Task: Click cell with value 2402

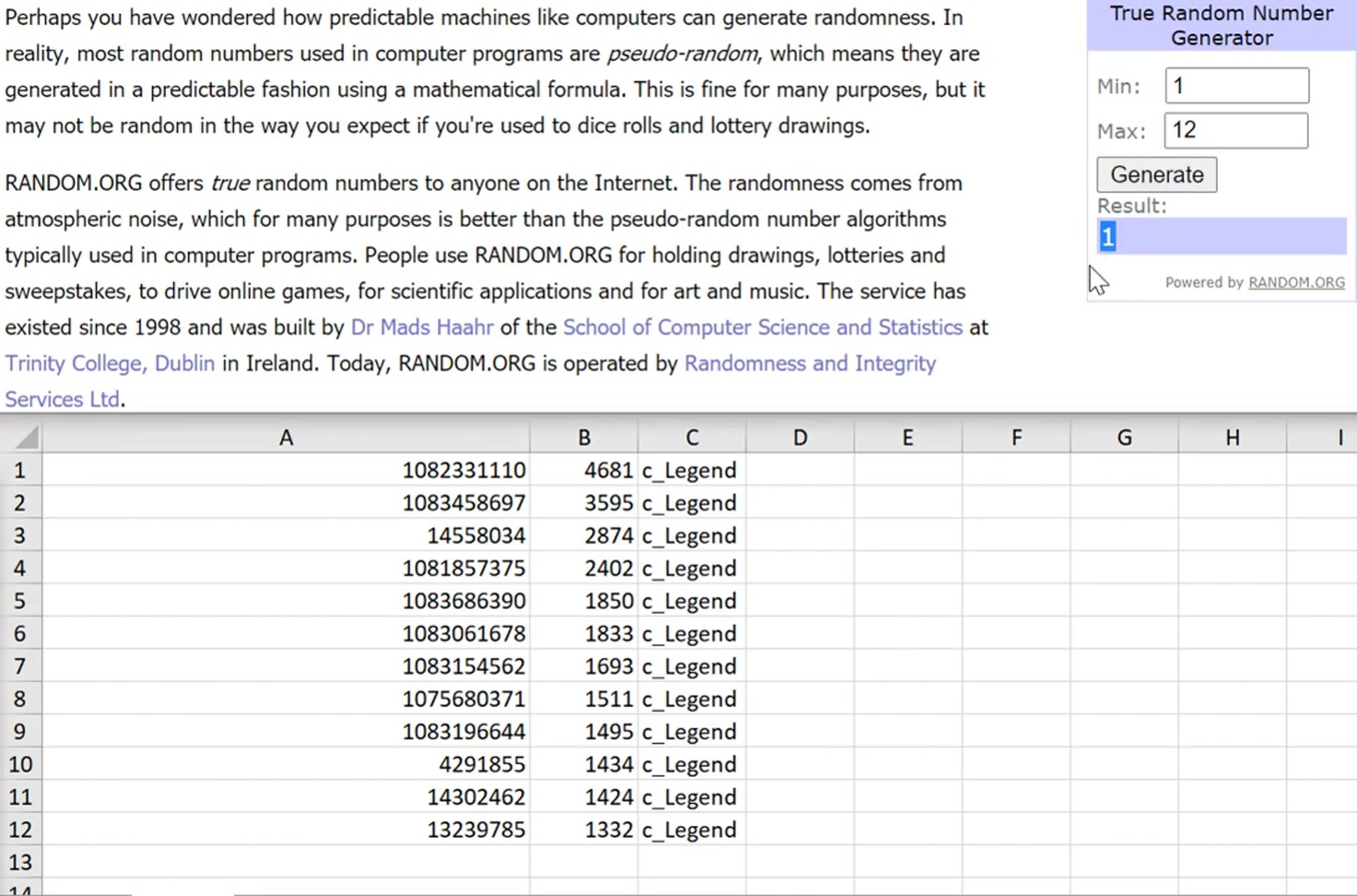Action: click(584, 568)
